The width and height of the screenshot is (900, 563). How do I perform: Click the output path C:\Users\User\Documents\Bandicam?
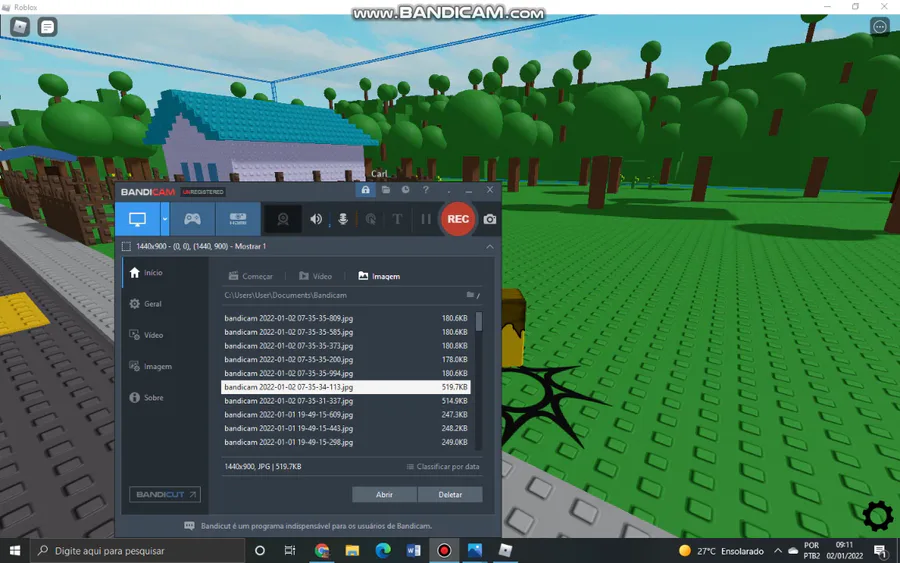pyautogui.click(x=285, y=295)
